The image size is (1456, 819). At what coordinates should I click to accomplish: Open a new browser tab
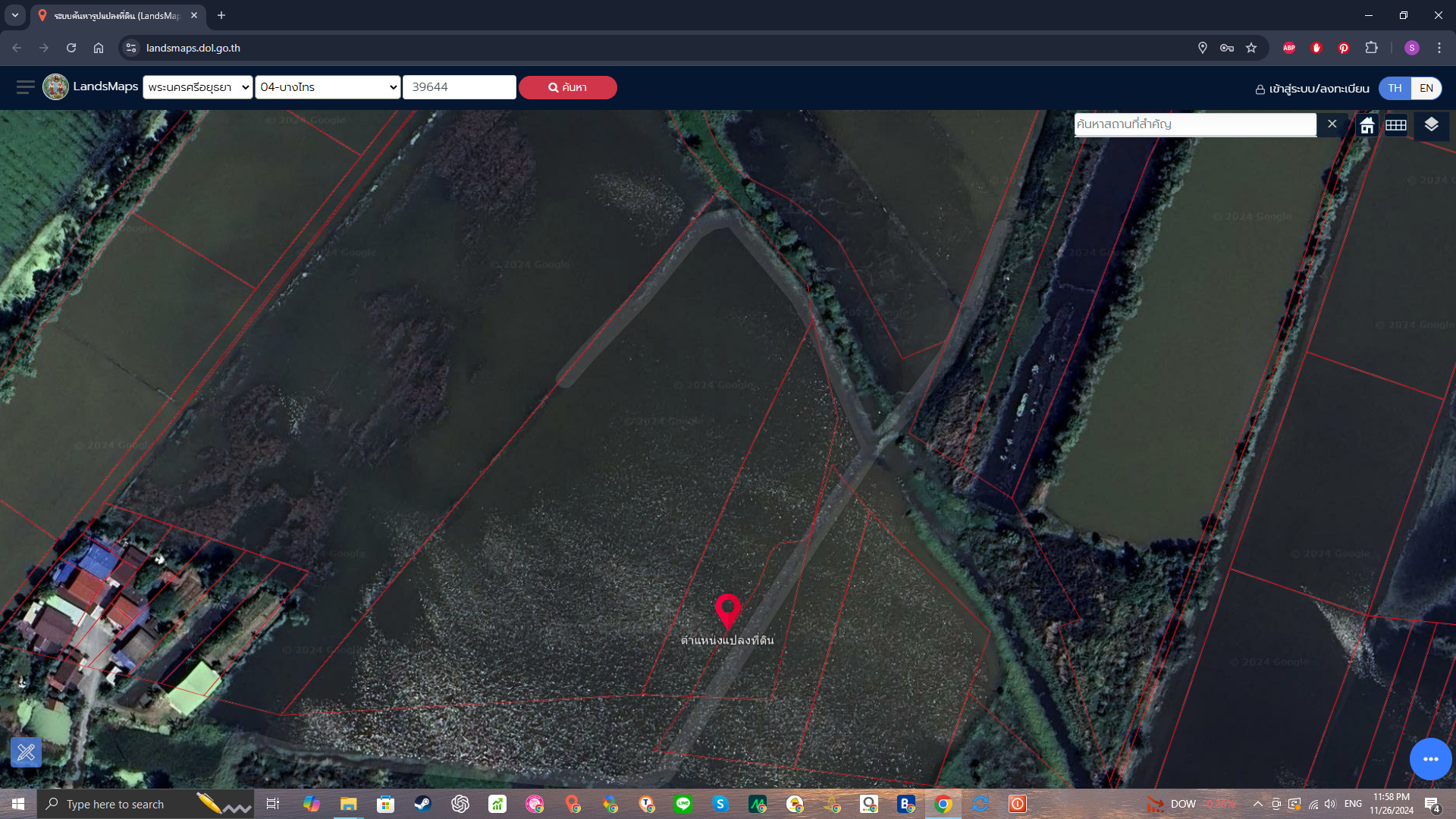(221, 15)
